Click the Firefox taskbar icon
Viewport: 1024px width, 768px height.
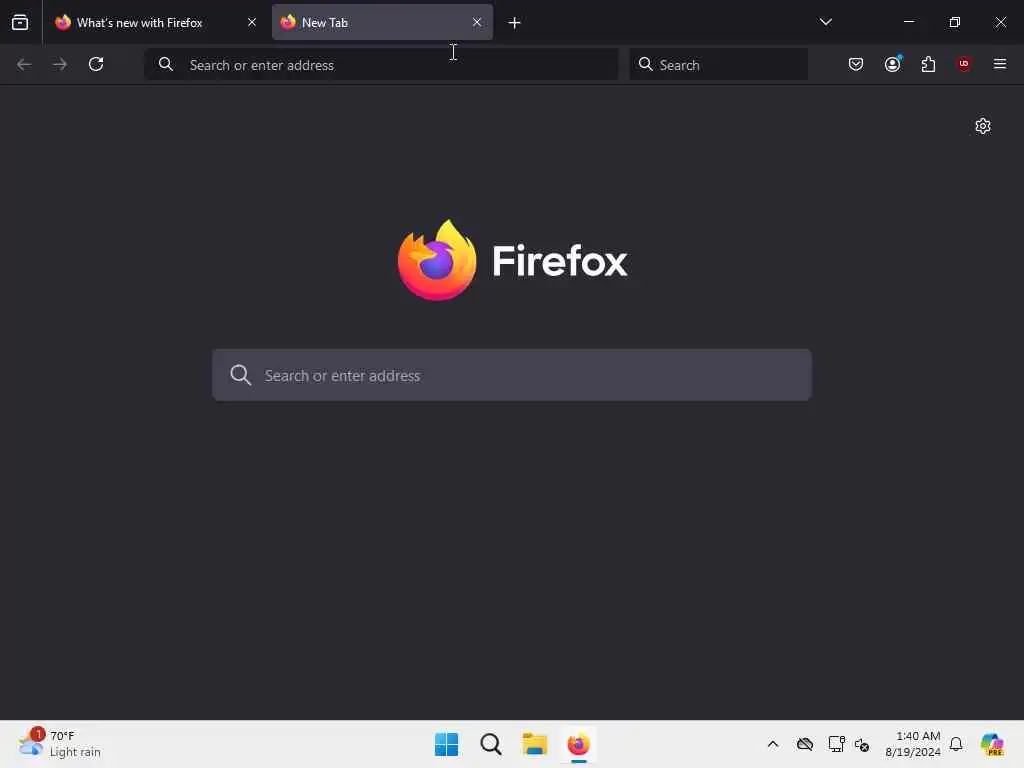tap(579, 744)
